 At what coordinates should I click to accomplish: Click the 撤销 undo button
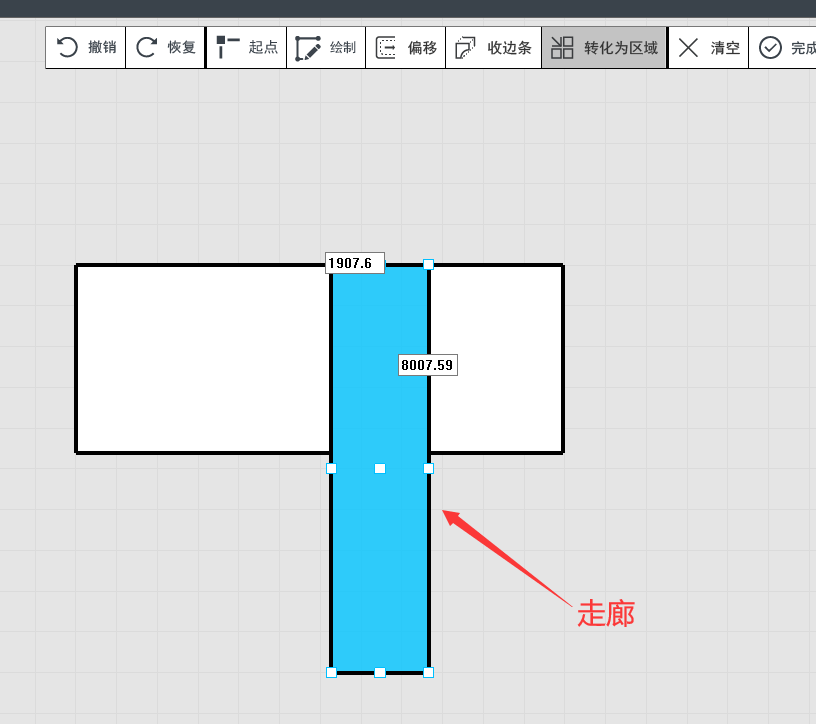coord(86,47)
